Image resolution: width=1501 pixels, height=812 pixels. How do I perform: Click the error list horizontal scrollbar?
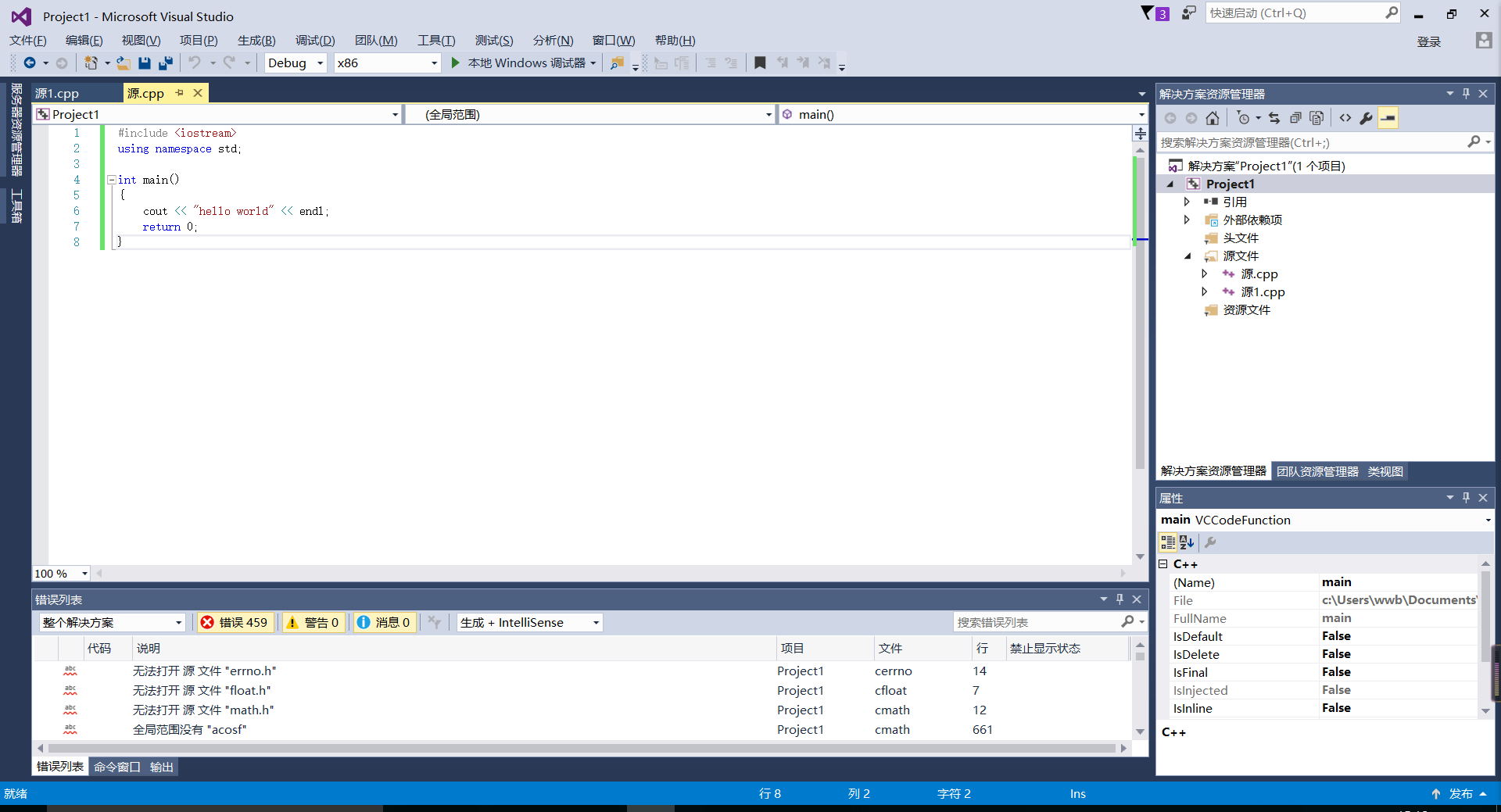(582, 748)
